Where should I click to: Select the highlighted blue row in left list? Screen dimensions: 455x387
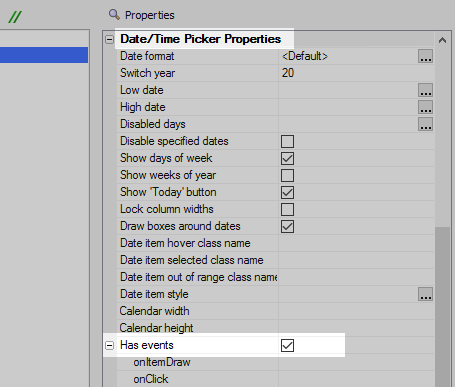point(44,55)
